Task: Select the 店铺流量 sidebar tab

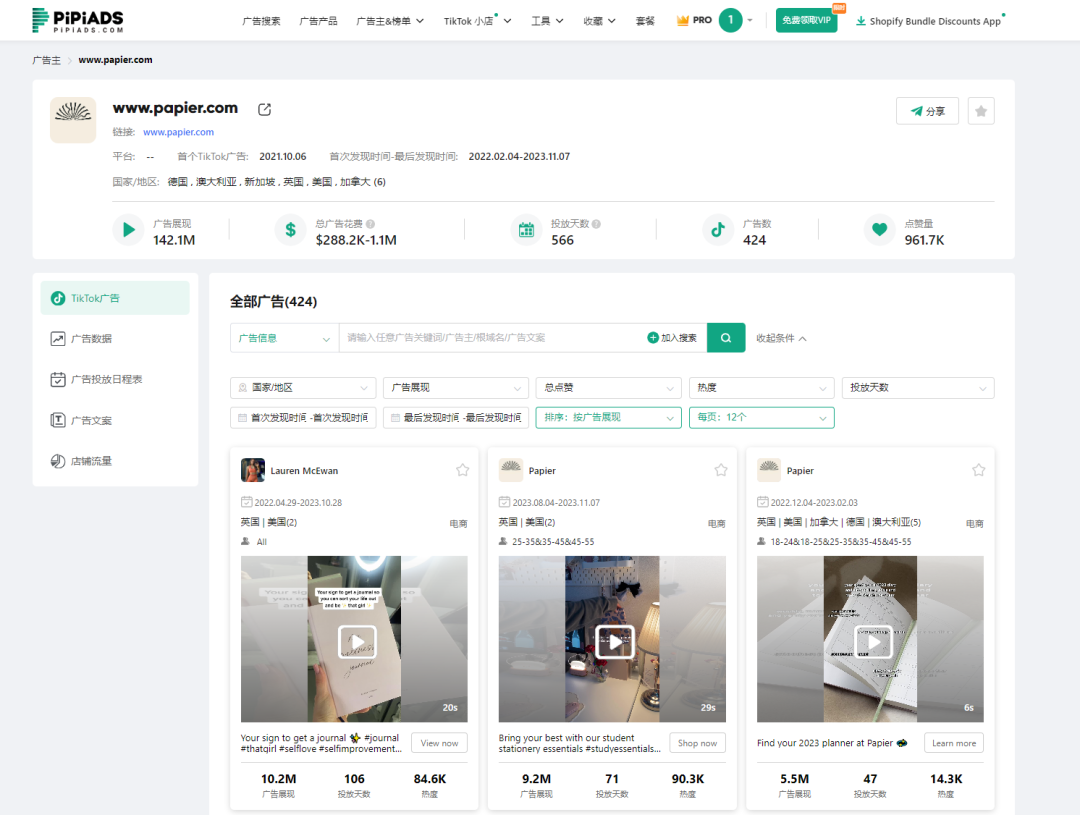Action: pyautogui.click(x=115, y=461)
